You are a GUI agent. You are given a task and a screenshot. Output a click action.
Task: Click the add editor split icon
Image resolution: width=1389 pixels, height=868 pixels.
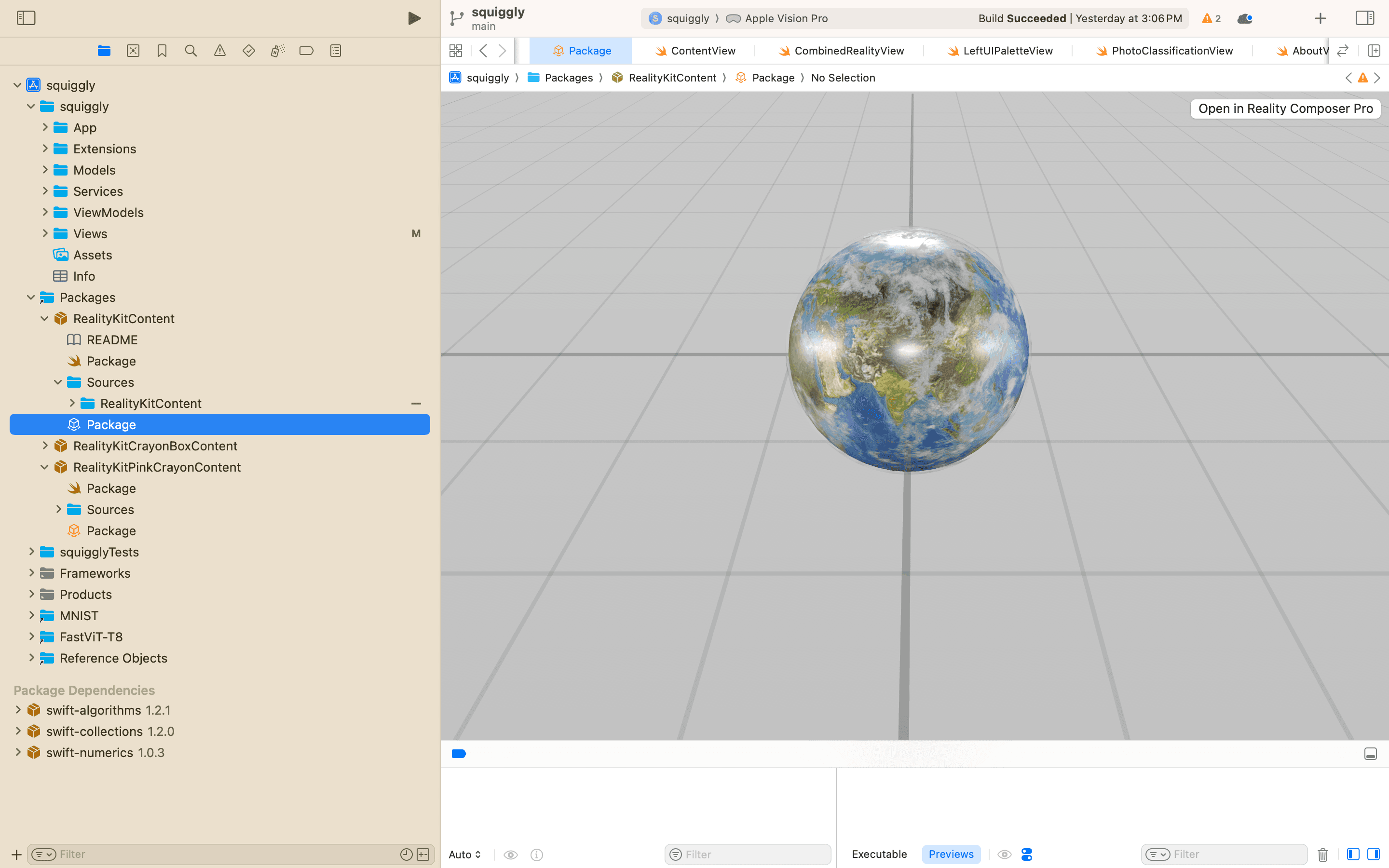pos(1374,51)
